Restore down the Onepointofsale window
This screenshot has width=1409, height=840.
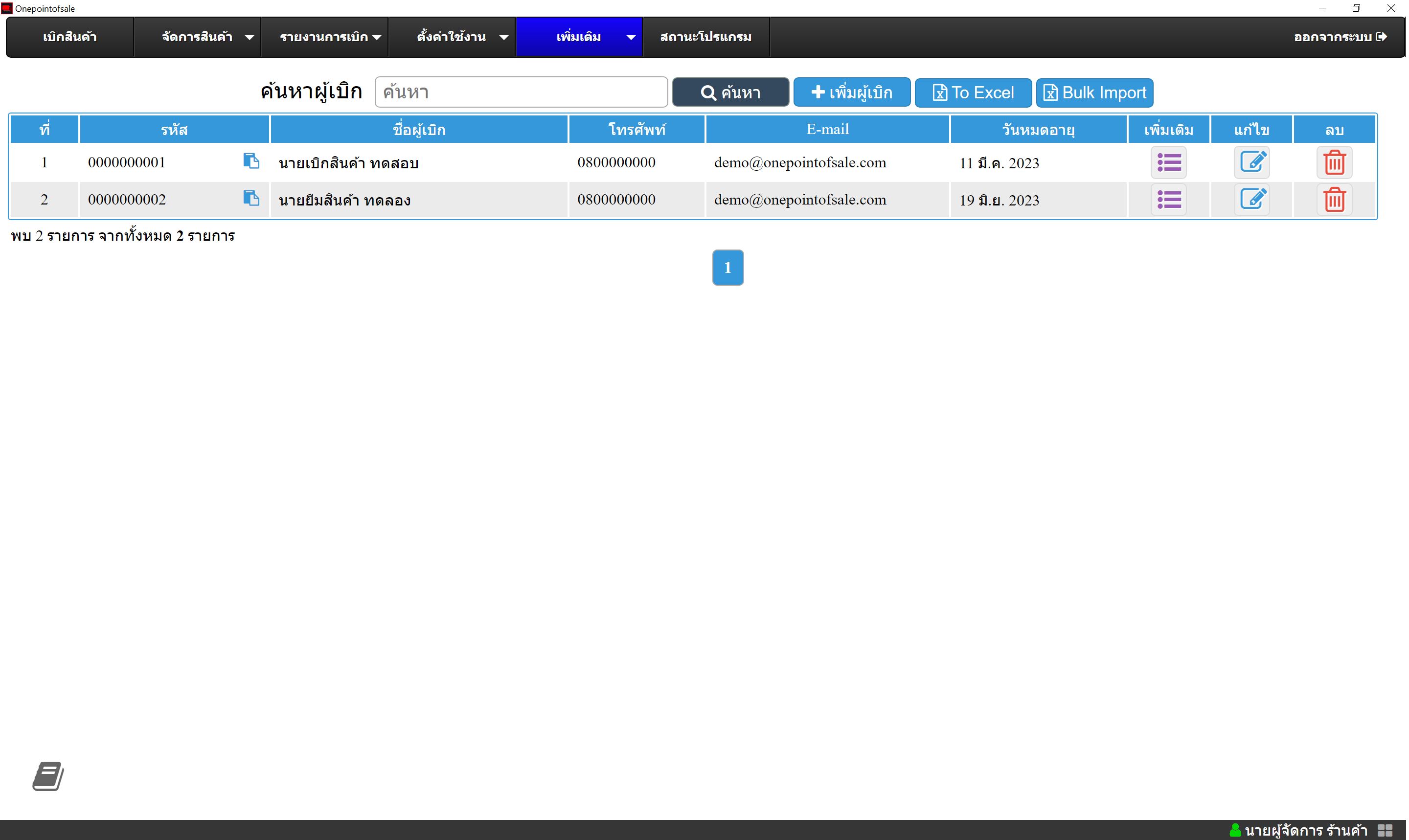coord(1356,8)
